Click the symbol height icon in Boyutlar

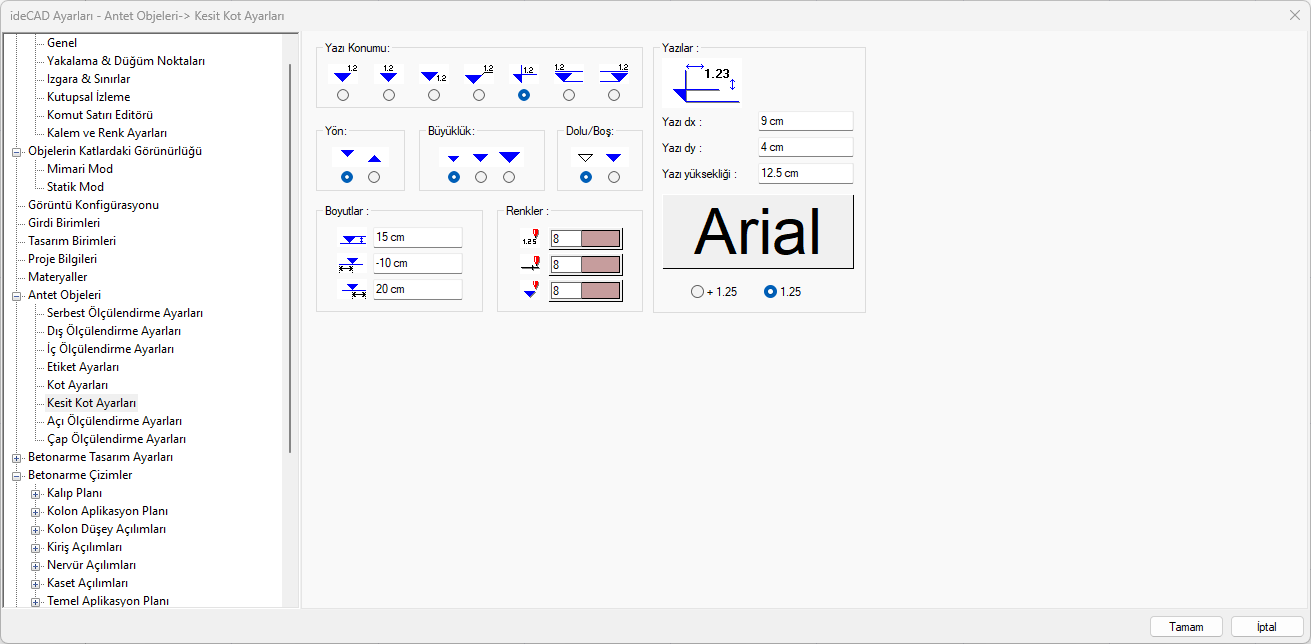353,238
